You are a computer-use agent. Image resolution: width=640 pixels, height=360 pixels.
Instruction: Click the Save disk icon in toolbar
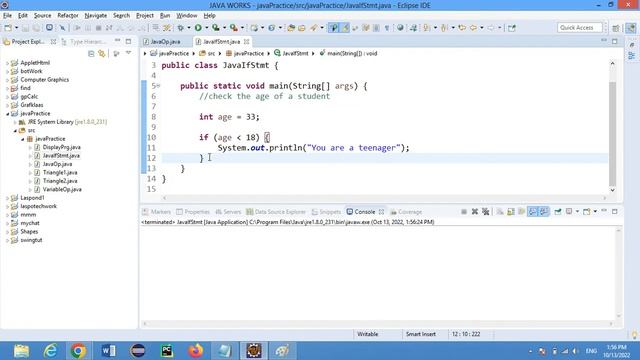[x=25, y=28]
